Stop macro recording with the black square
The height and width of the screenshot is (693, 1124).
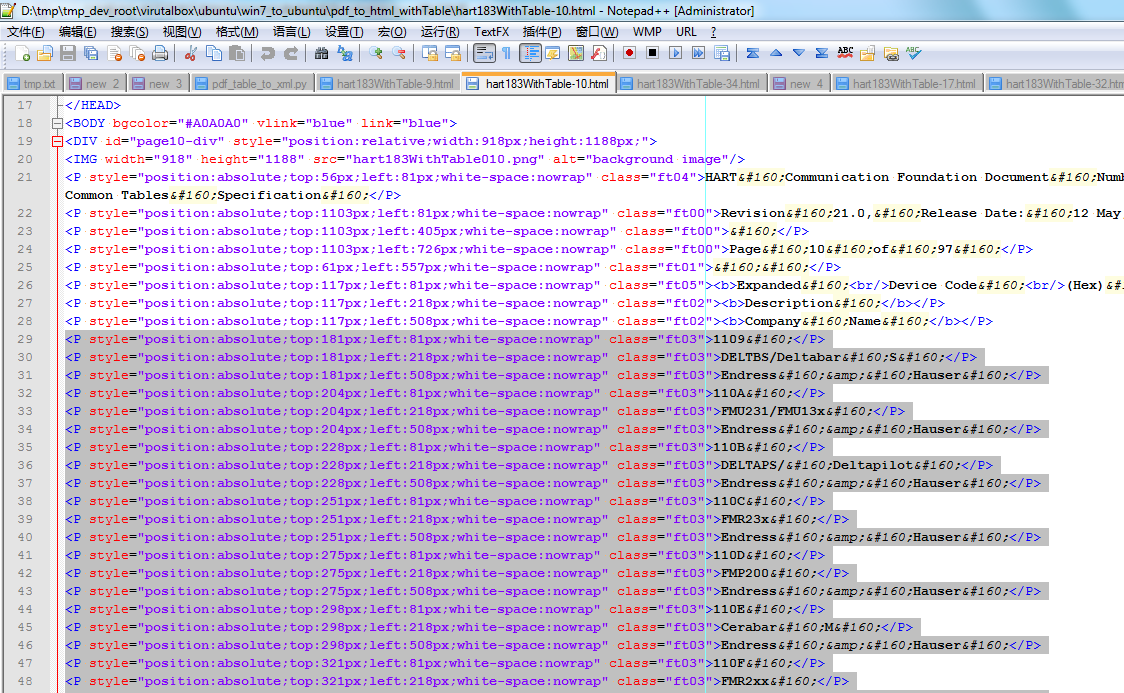click(652, 53)
